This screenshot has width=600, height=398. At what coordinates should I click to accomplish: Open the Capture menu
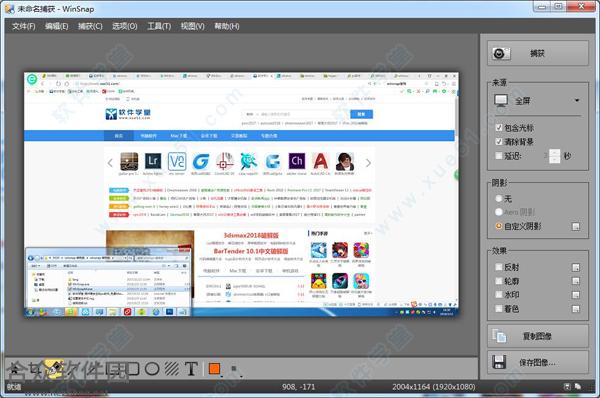90,26
